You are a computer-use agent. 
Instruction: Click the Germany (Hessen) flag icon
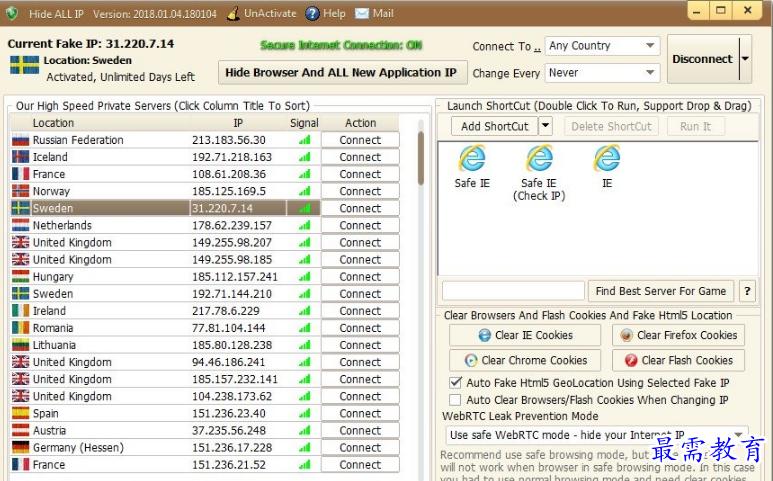coord(20,447)
